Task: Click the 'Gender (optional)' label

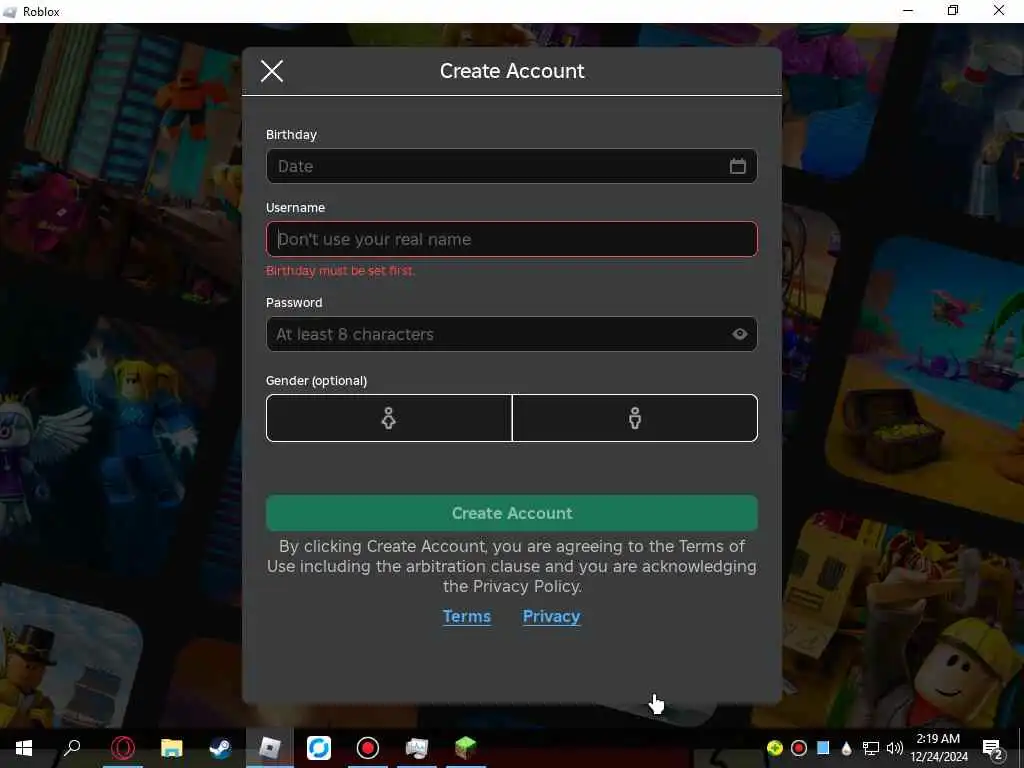Action: (x=316, y=381)
